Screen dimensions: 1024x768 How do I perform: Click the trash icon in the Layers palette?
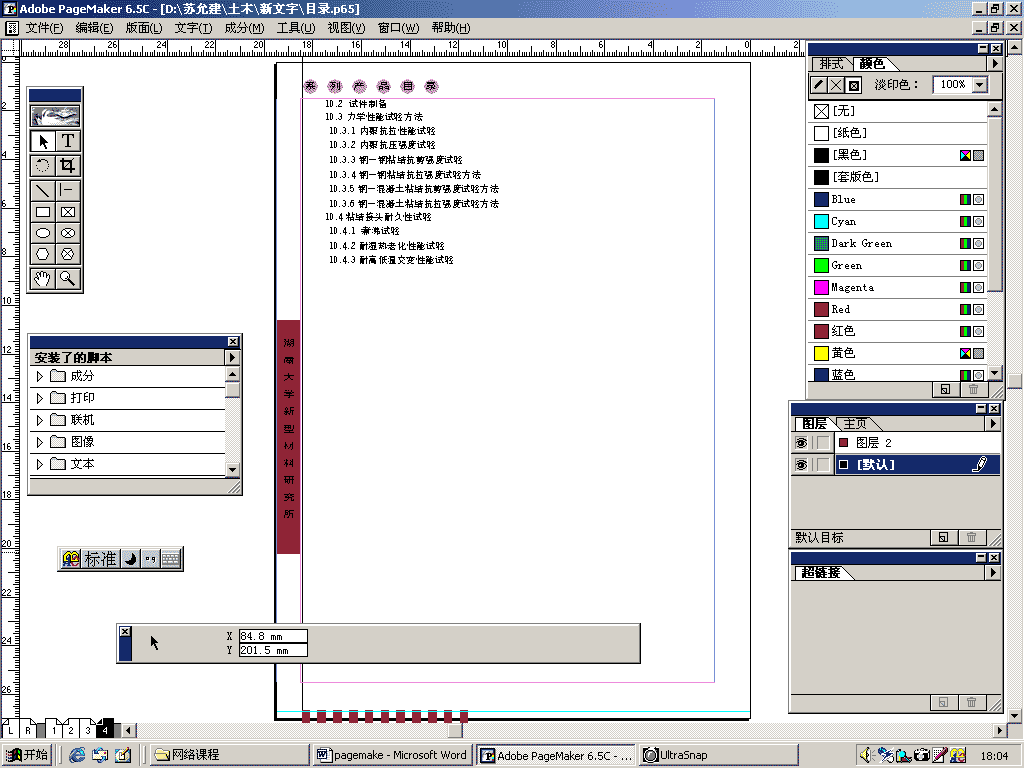[x=970, y=537]
